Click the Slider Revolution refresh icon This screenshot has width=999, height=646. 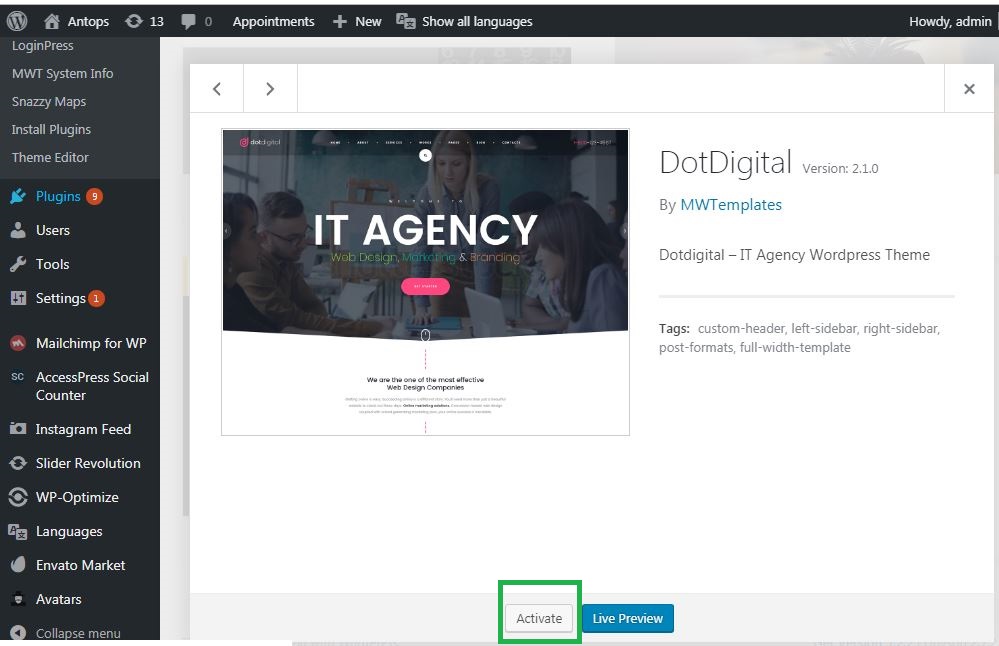[18, 463]
